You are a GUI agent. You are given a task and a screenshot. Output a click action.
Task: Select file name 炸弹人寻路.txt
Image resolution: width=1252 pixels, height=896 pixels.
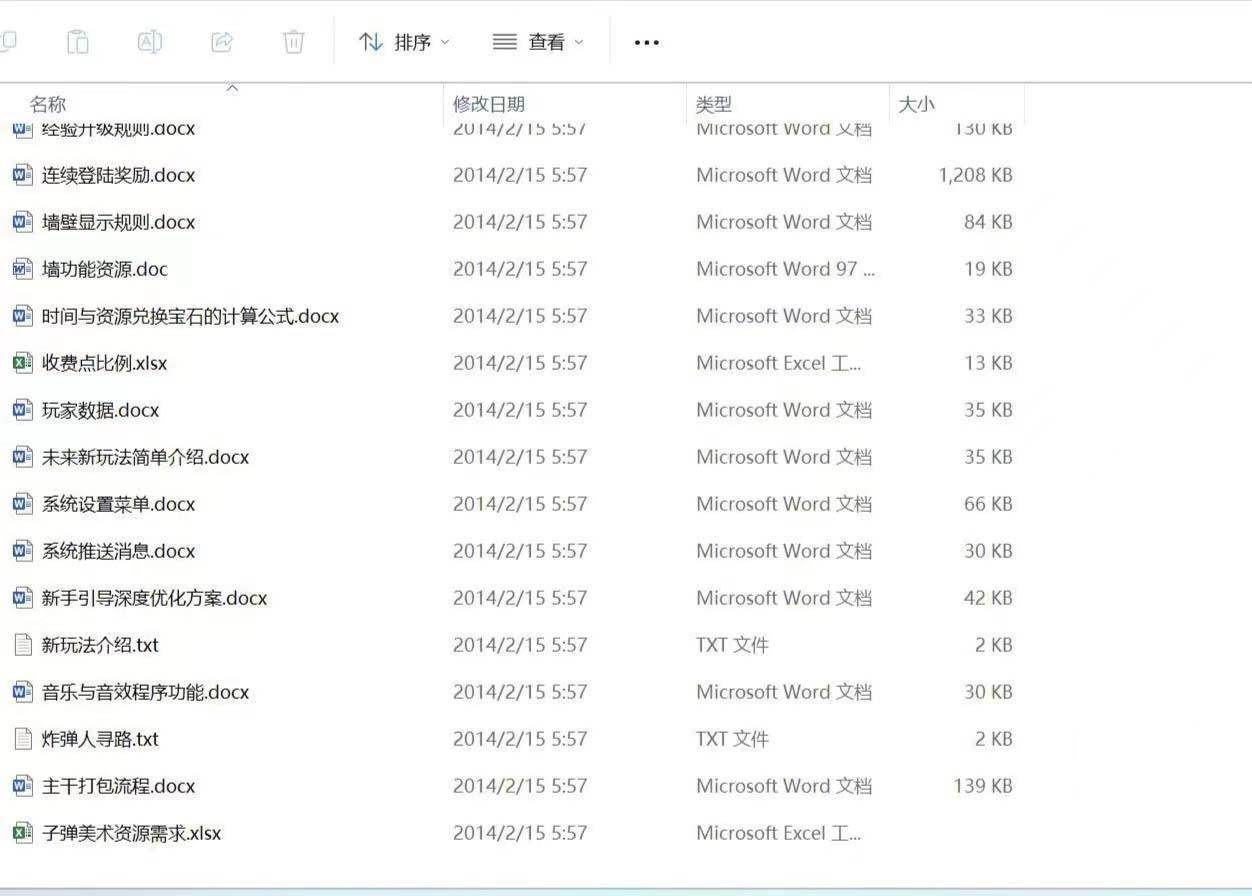[100, 739]
